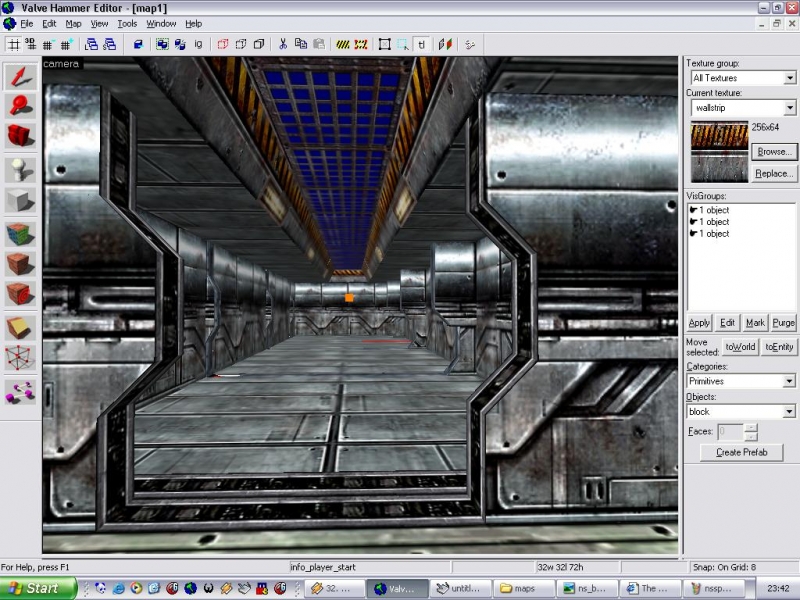The image size is (800, 600).
Task: Click the Browse... texture button
Action: click(x=774, y=152)
